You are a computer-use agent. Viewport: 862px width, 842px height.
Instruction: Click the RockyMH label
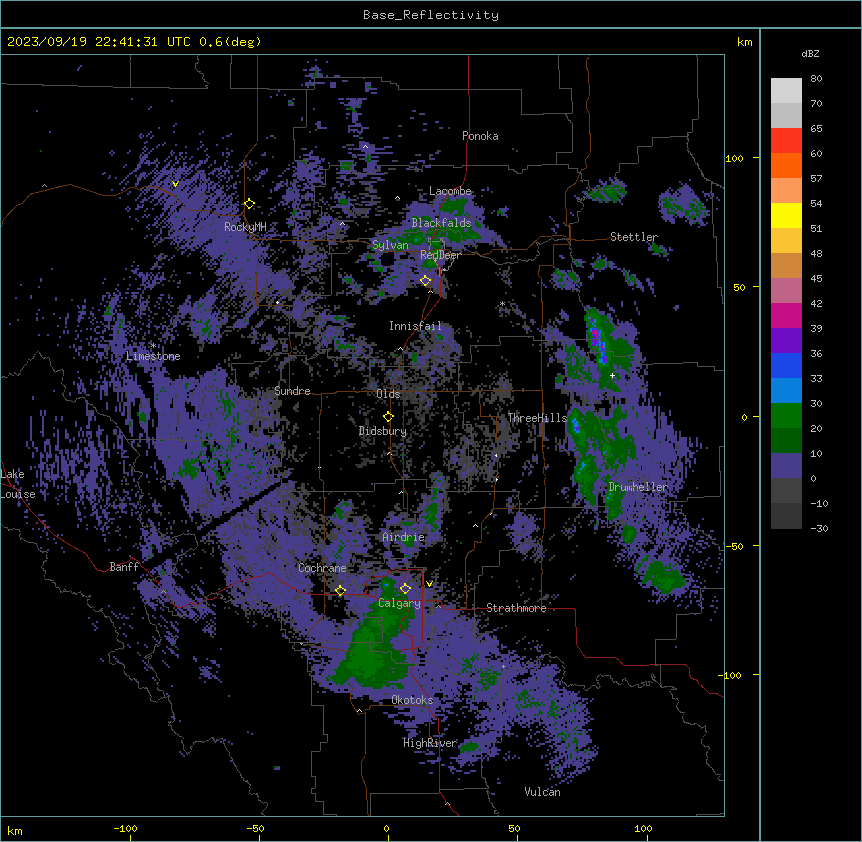[245, 227]
